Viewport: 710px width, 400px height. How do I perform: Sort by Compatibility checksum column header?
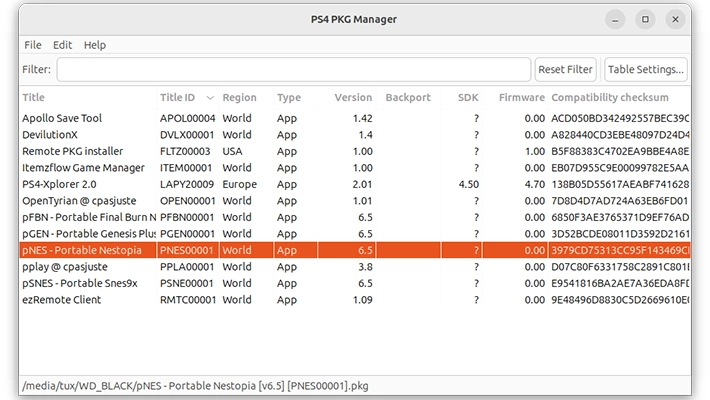[x=609, y=97]
